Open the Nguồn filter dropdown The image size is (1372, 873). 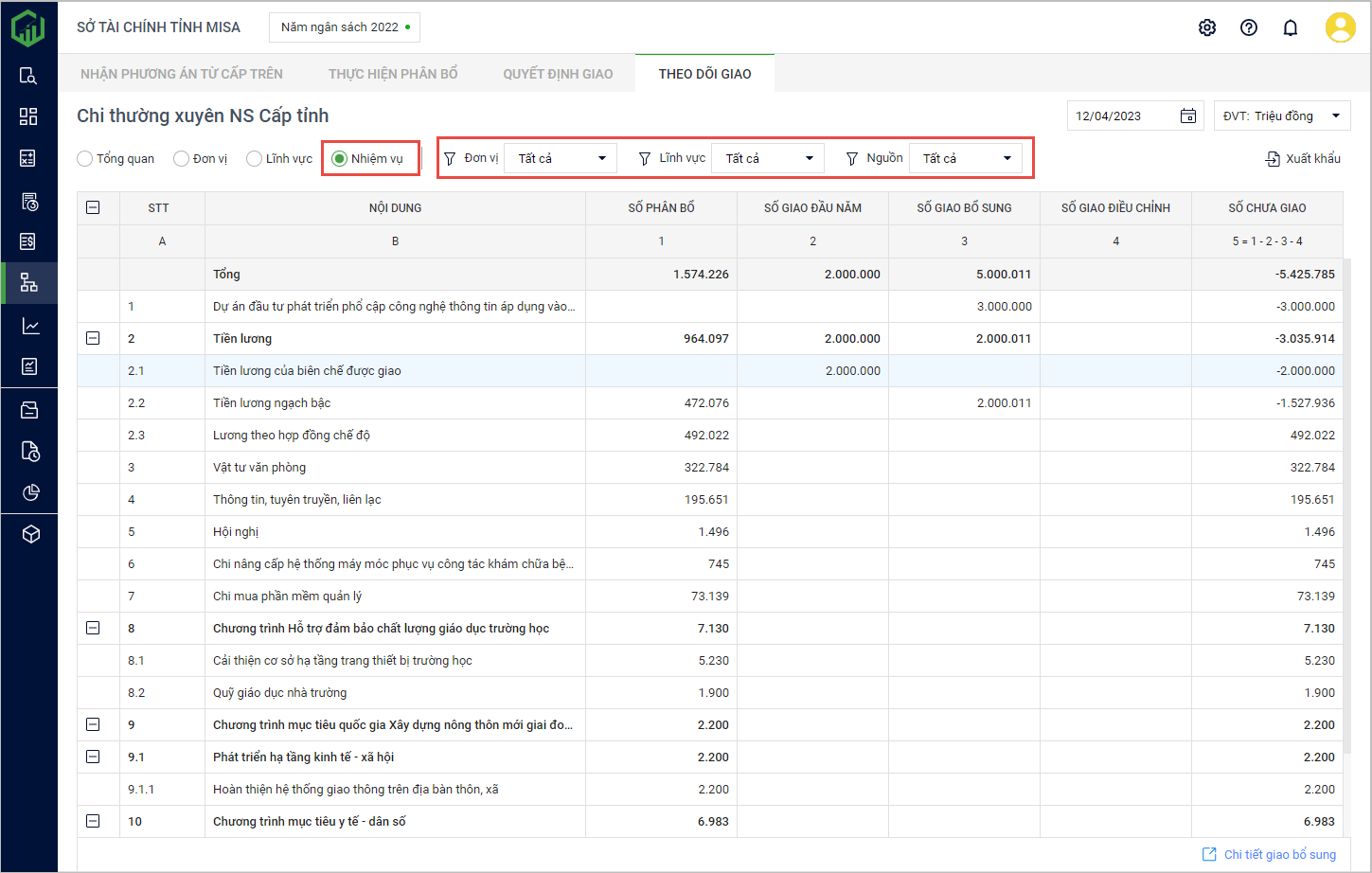coord(965,158)
